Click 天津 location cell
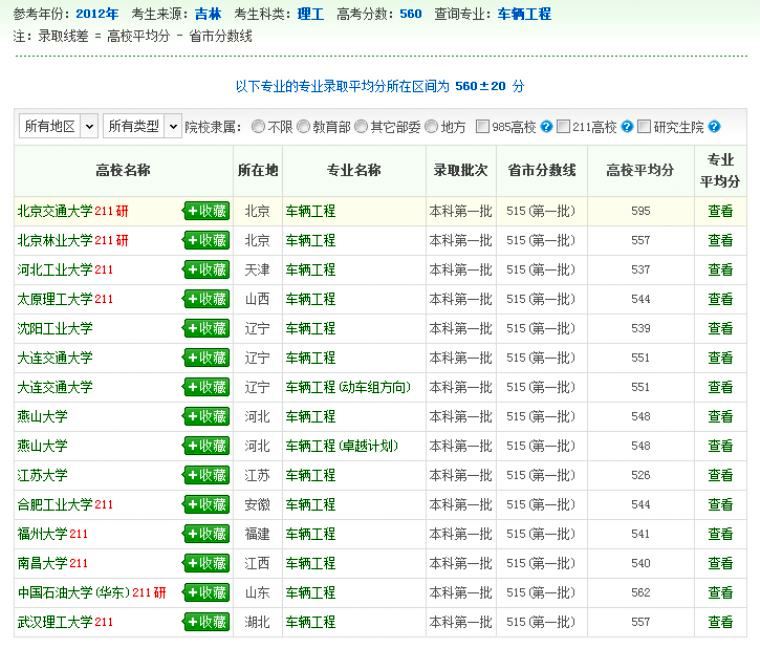 pos(257,270)
